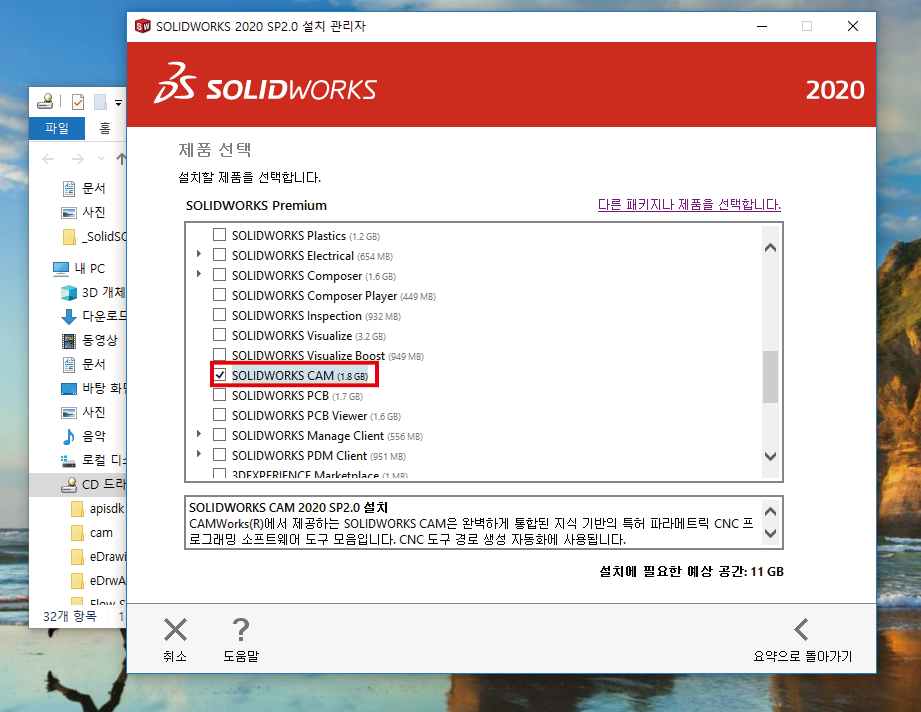Viewport: 921px width, 712px height.
Task: Click Explorer properties checkmark toolbar icon
Action: (x=78, y=102)
